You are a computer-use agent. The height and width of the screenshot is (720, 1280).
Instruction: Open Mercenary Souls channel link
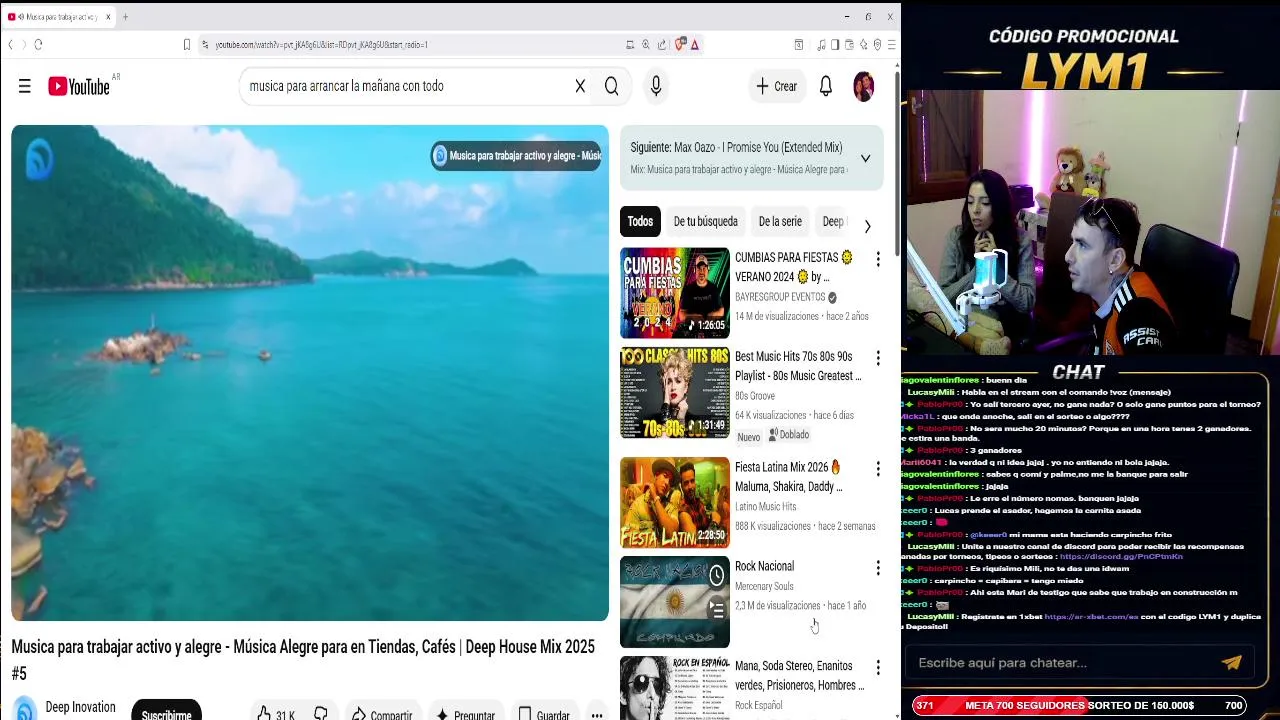pyautogui.click(x=764, y=586)
